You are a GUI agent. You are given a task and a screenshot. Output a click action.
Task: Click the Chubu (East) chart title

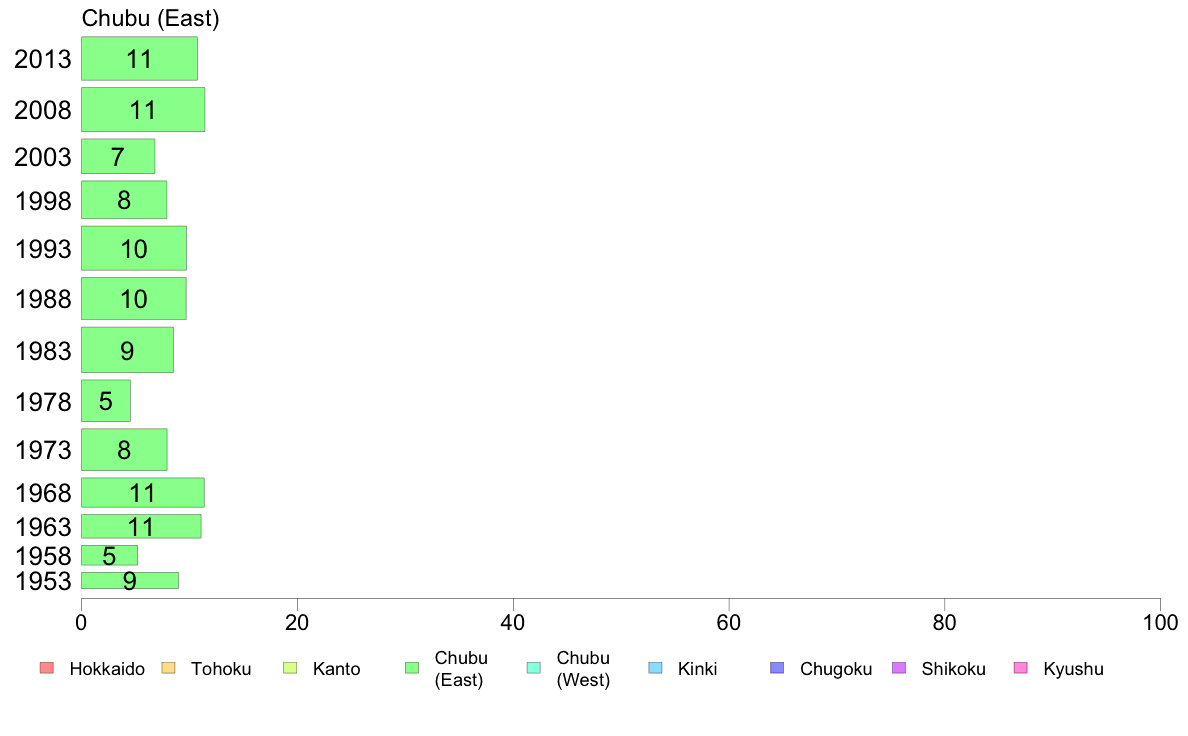(151, 18)
